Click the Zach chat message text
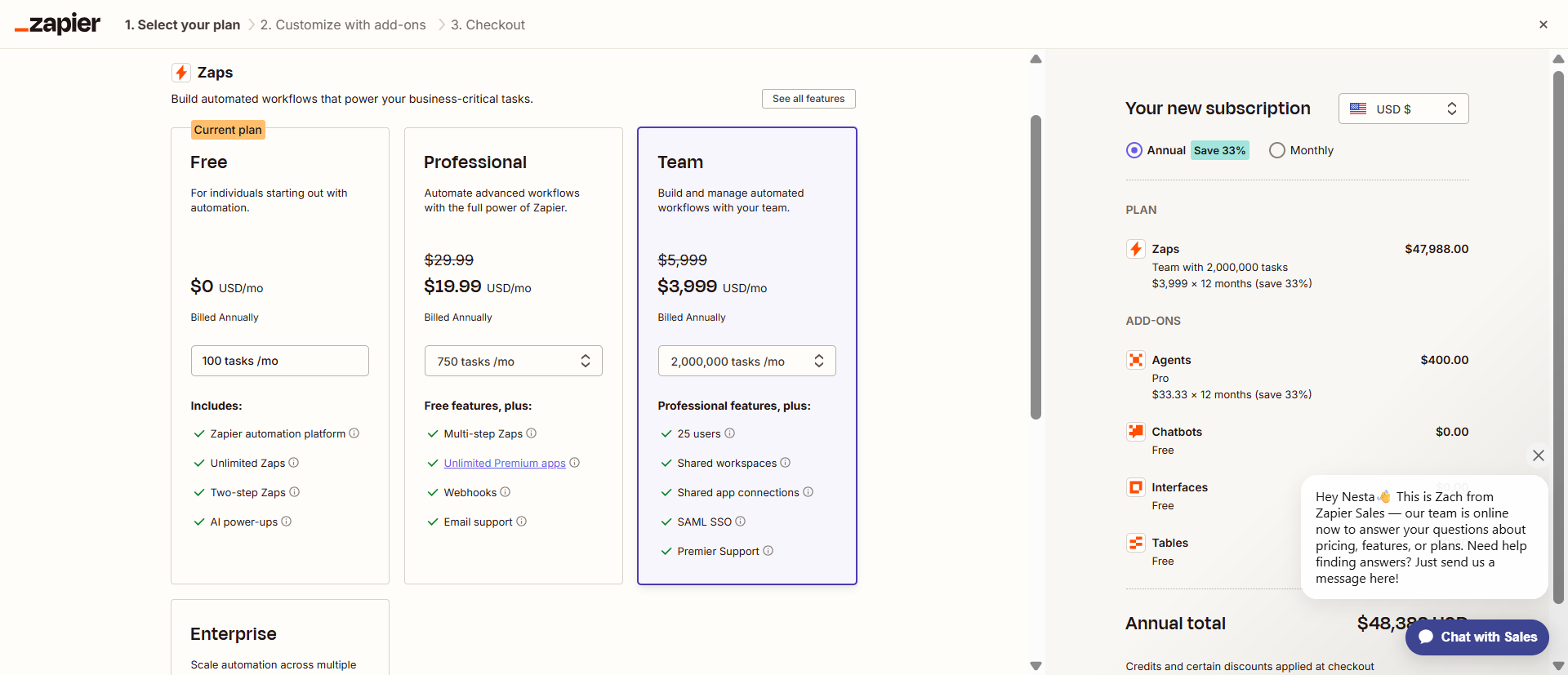Viewport: 1568px width, 675px height. (x=1421, y=537)
